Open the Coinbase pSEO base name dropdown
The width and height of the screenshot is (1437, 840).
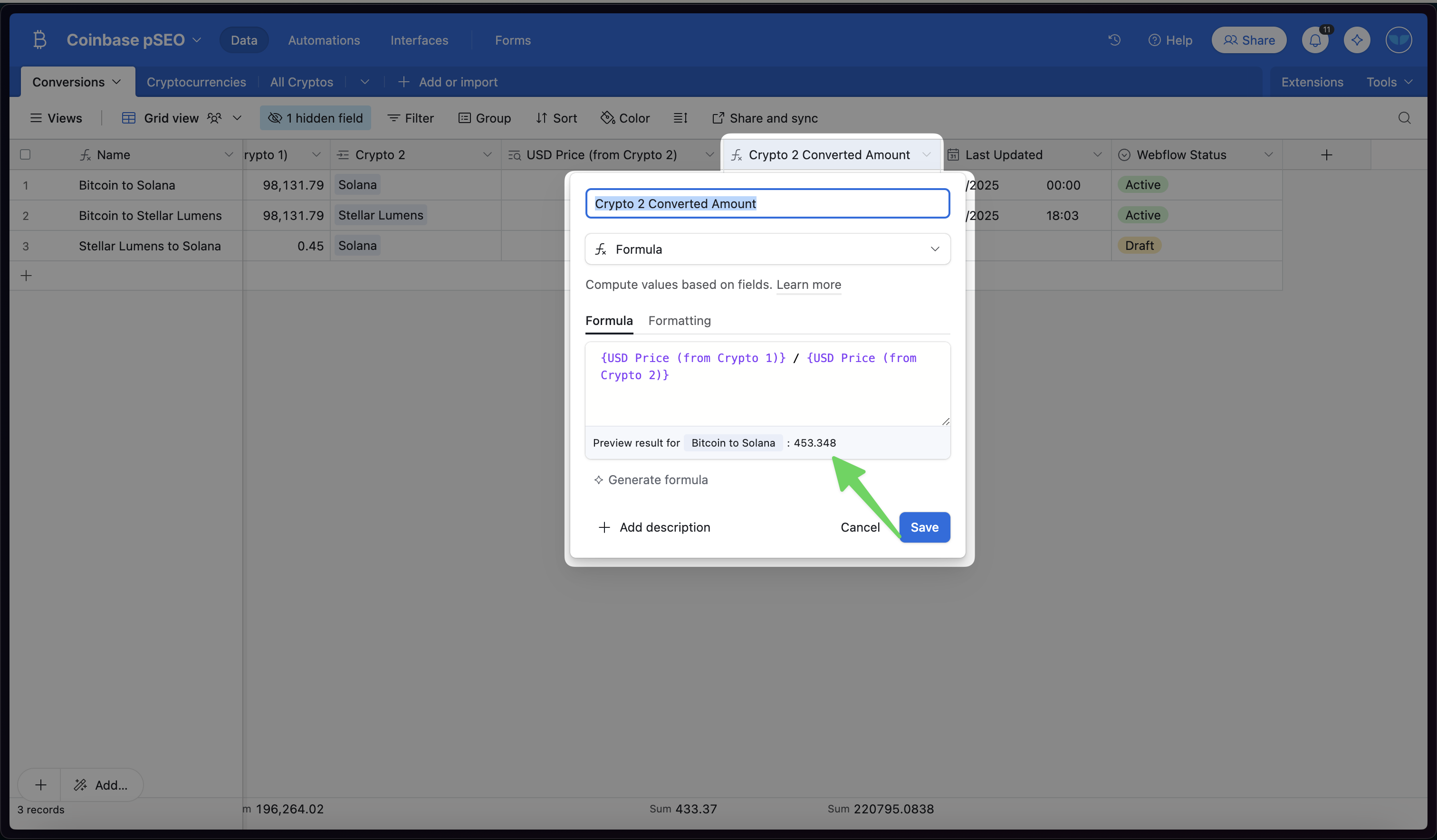tap(134, 40)
